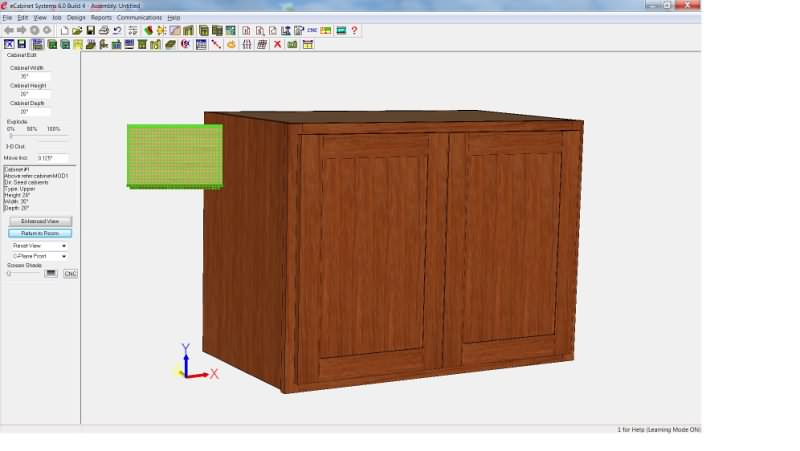Image resolution: width=800 pixels, height=451 pixels.
Task: Click the CNC icon in the top toolbar
Action: pos(312,31)
